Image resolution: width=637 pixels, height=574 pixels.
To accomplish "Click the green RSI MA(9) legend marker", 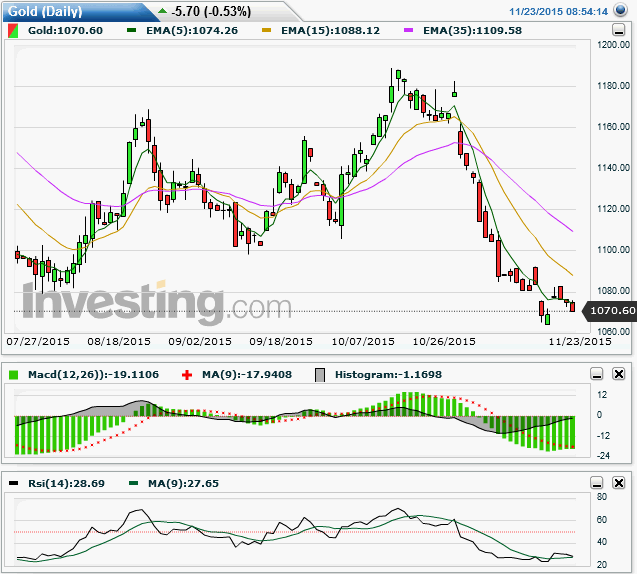I will point(133,483).
